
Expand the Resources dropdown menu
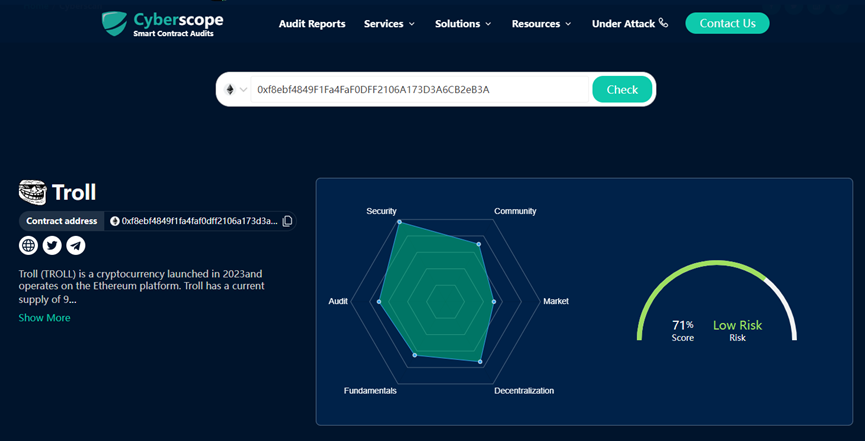pos(541,24)
